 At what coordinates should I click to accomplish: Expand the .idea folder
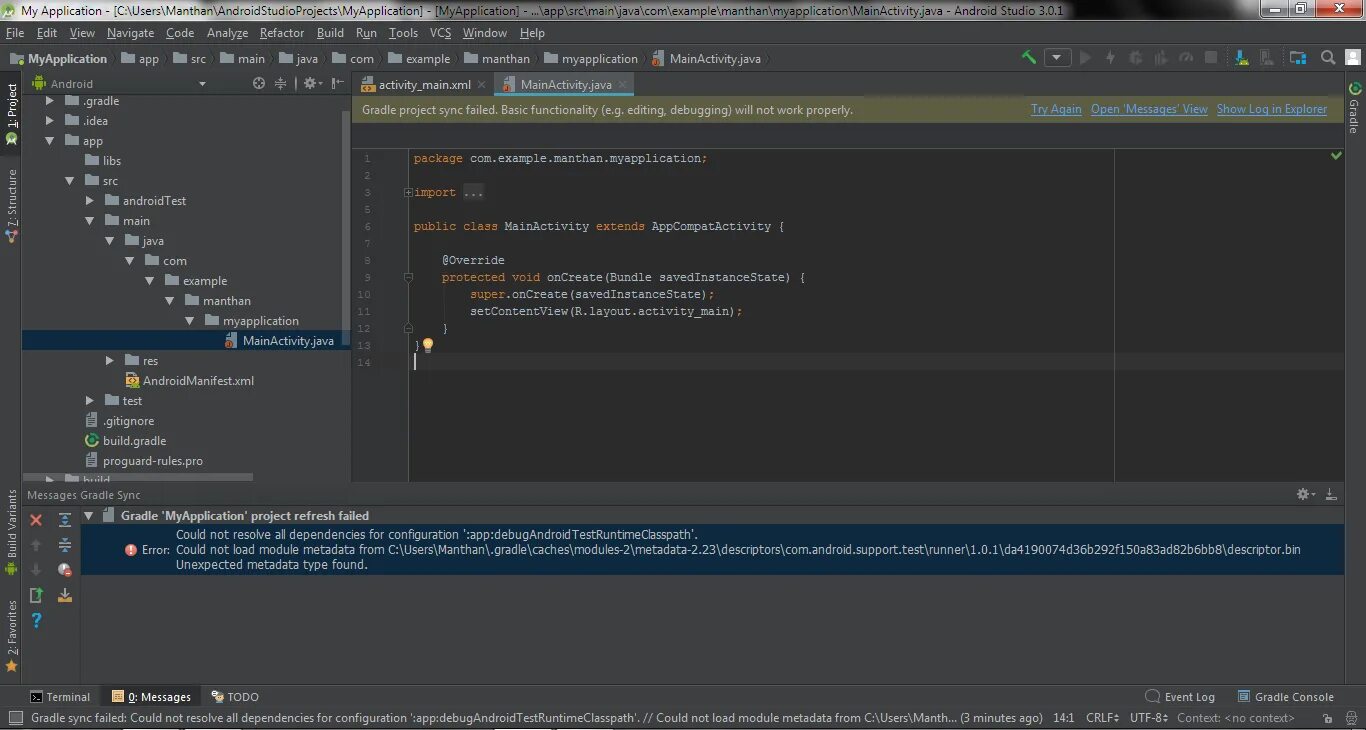50,121
